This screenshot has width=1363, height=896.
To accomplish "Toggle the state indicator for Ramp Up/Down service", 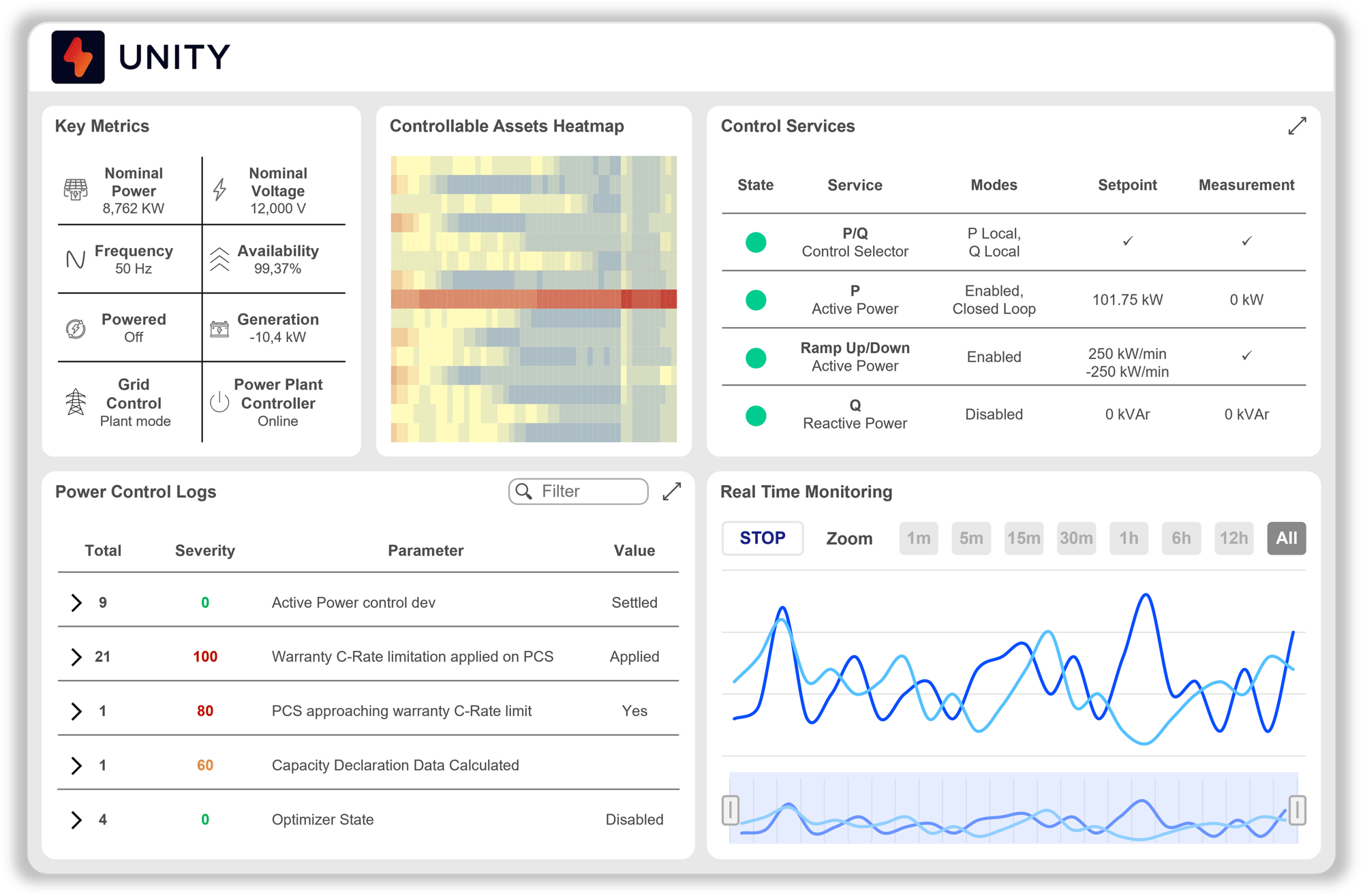I will (x=756, y=358).
